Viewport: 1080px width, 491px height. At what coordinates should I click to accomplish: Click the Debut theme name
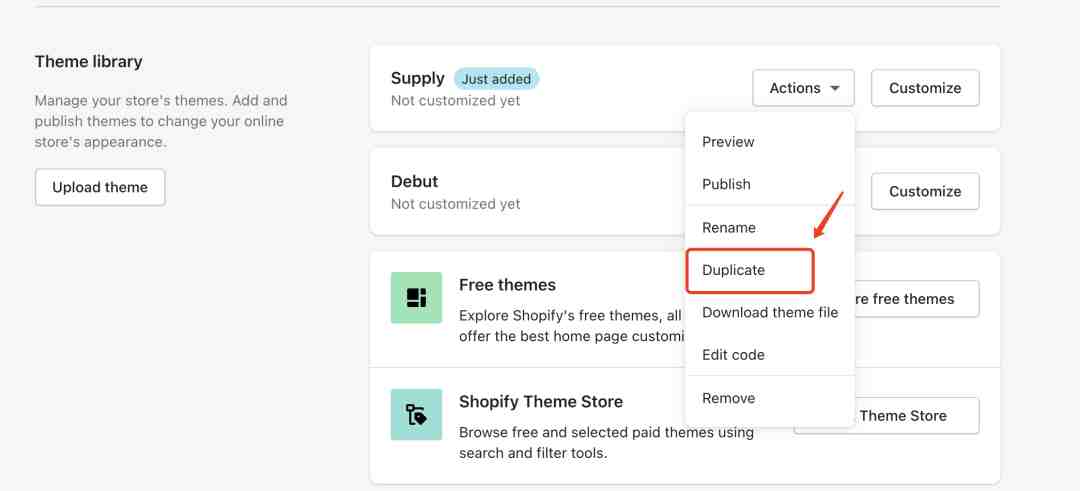tap(414, 181)
